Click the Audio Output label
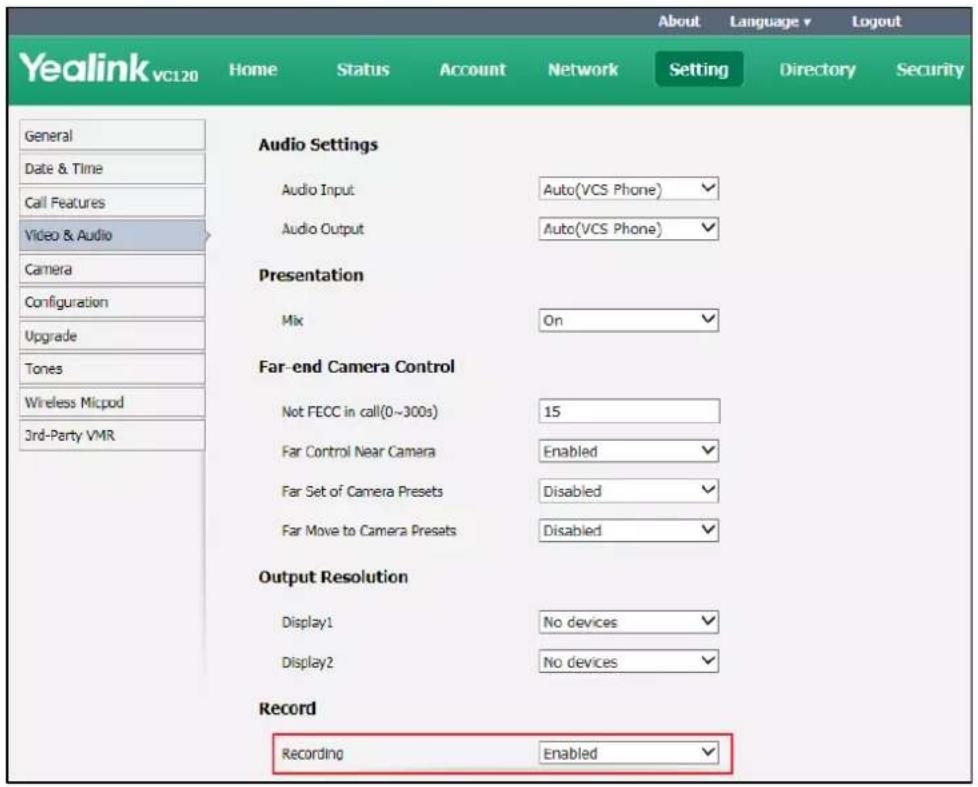 click(x=322, y=229)
